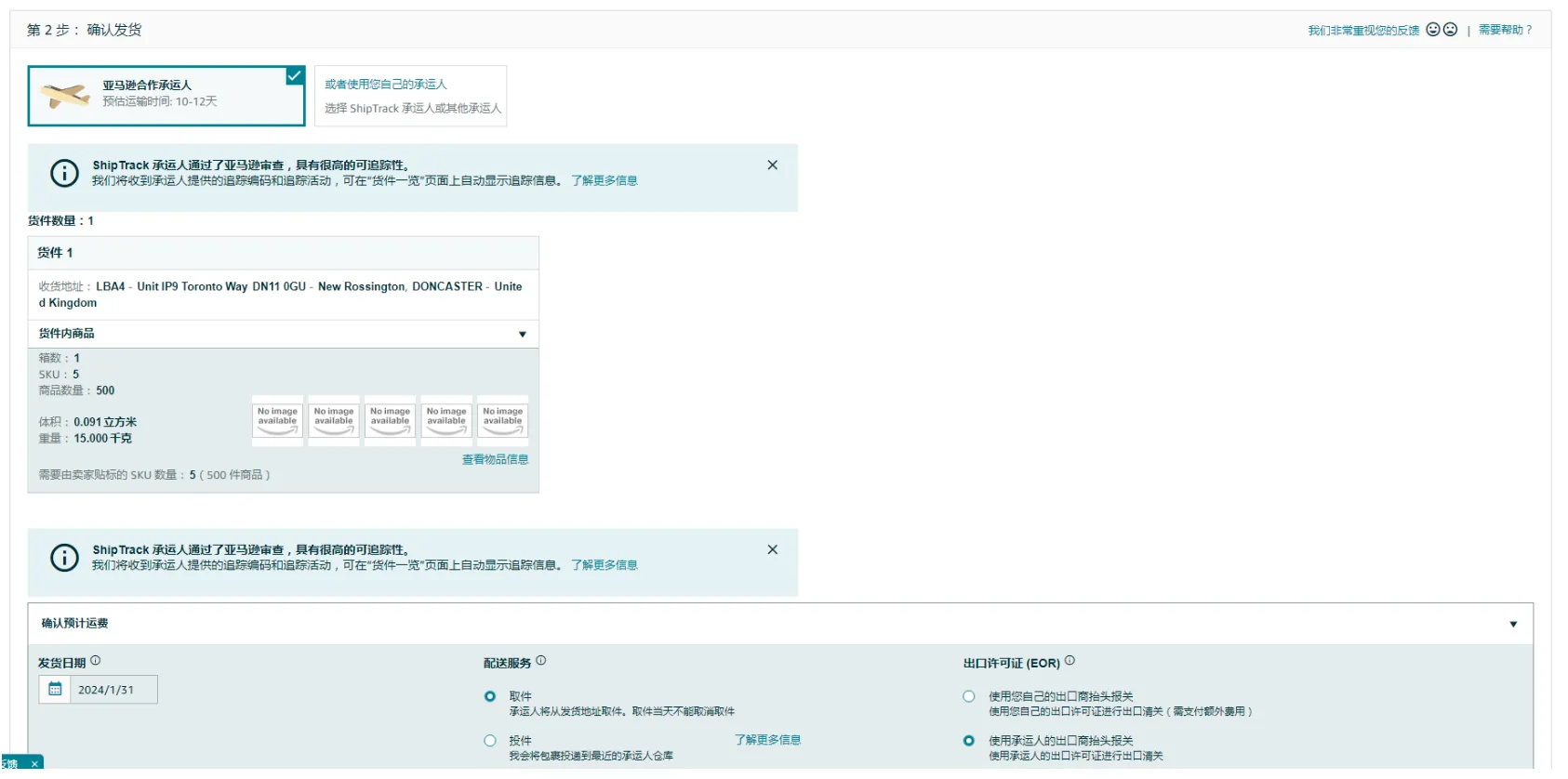Viewport: 1568px width, 779px height.
Task: Click the fifth No image available thumbnail
Action: pyautogui.click(x=502, y=420)
